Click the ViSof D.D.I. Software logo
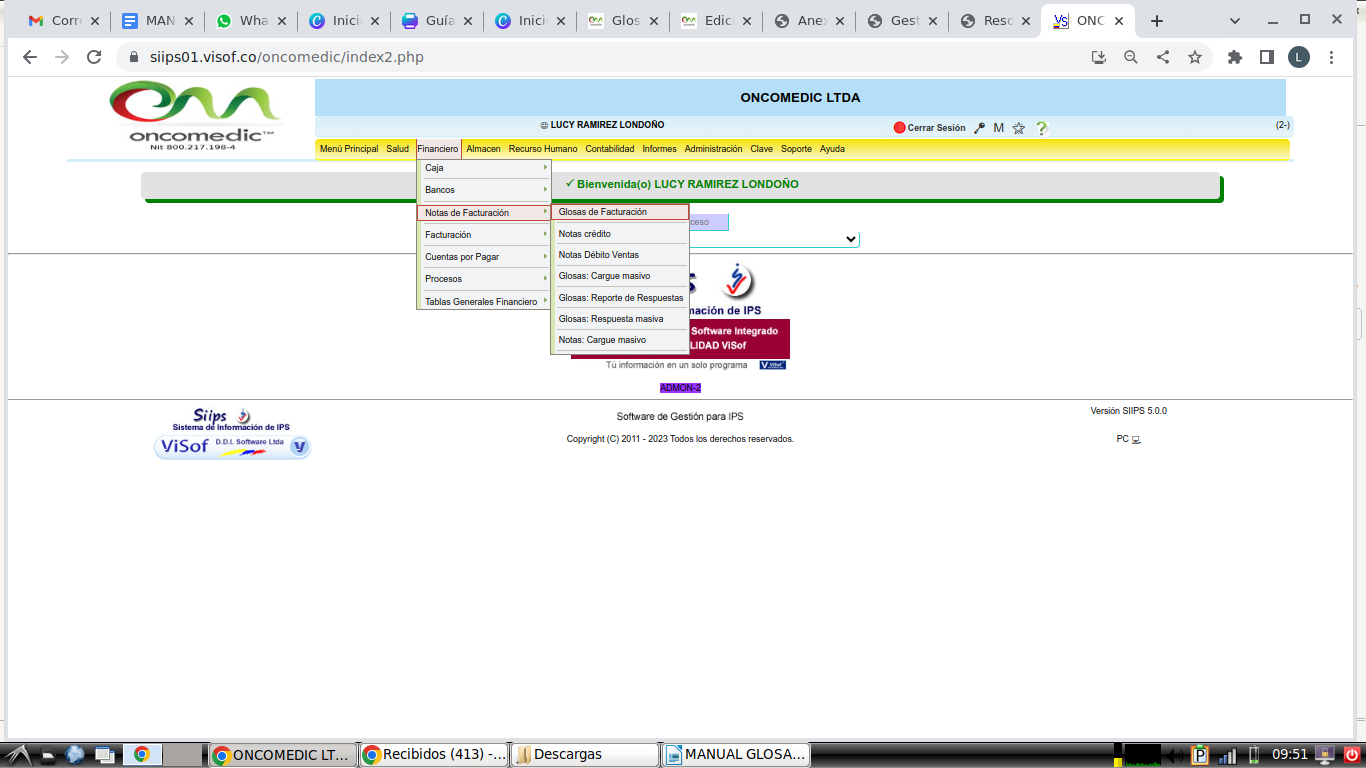 click(232, 447)
